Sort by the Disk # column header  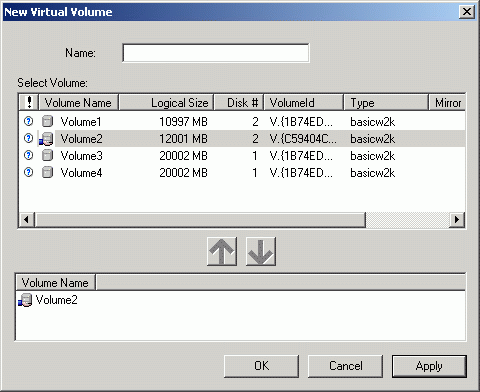(239, 102)
